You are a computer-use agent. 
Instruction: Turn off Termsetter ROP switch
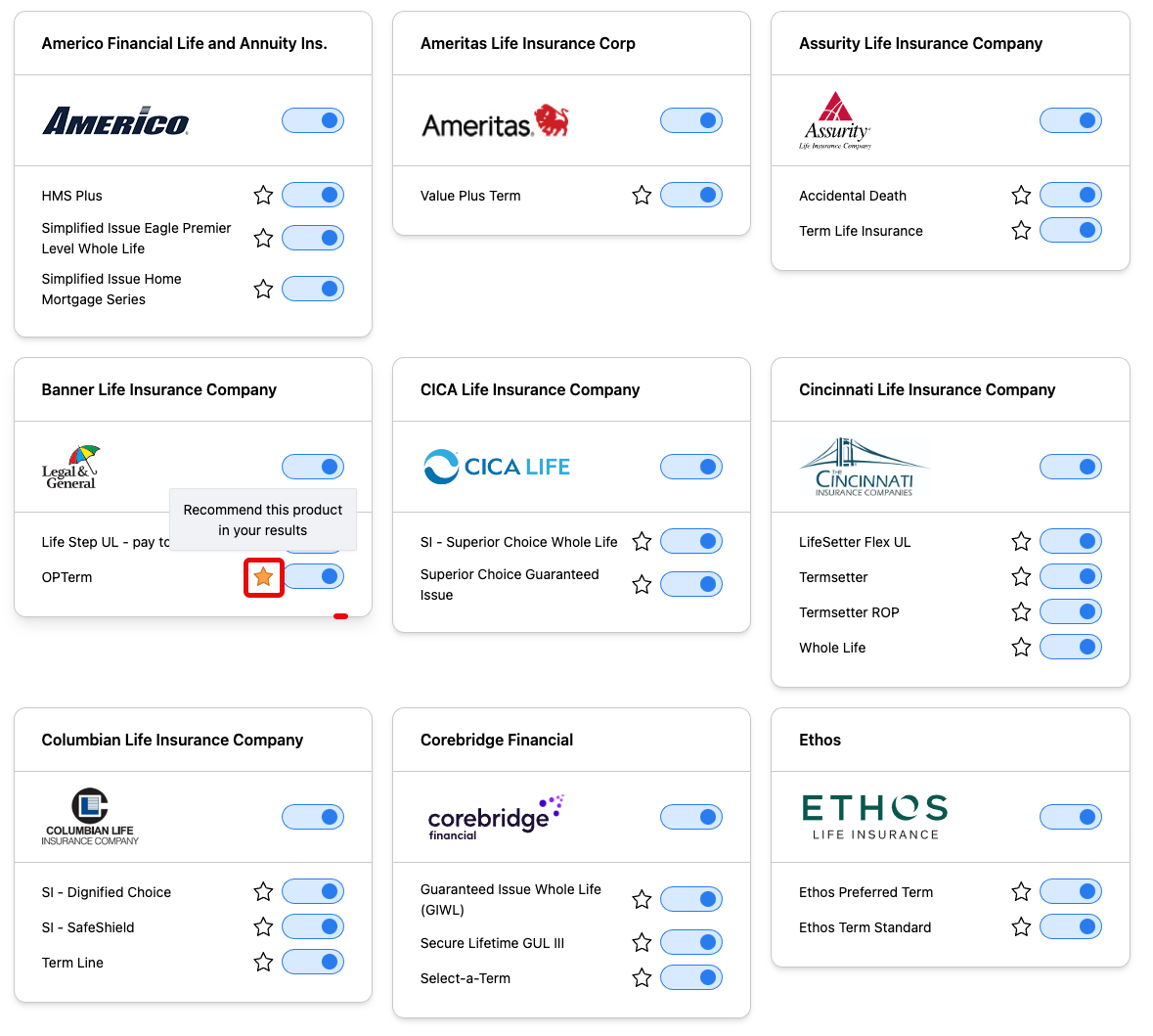tap(1071, 611)
